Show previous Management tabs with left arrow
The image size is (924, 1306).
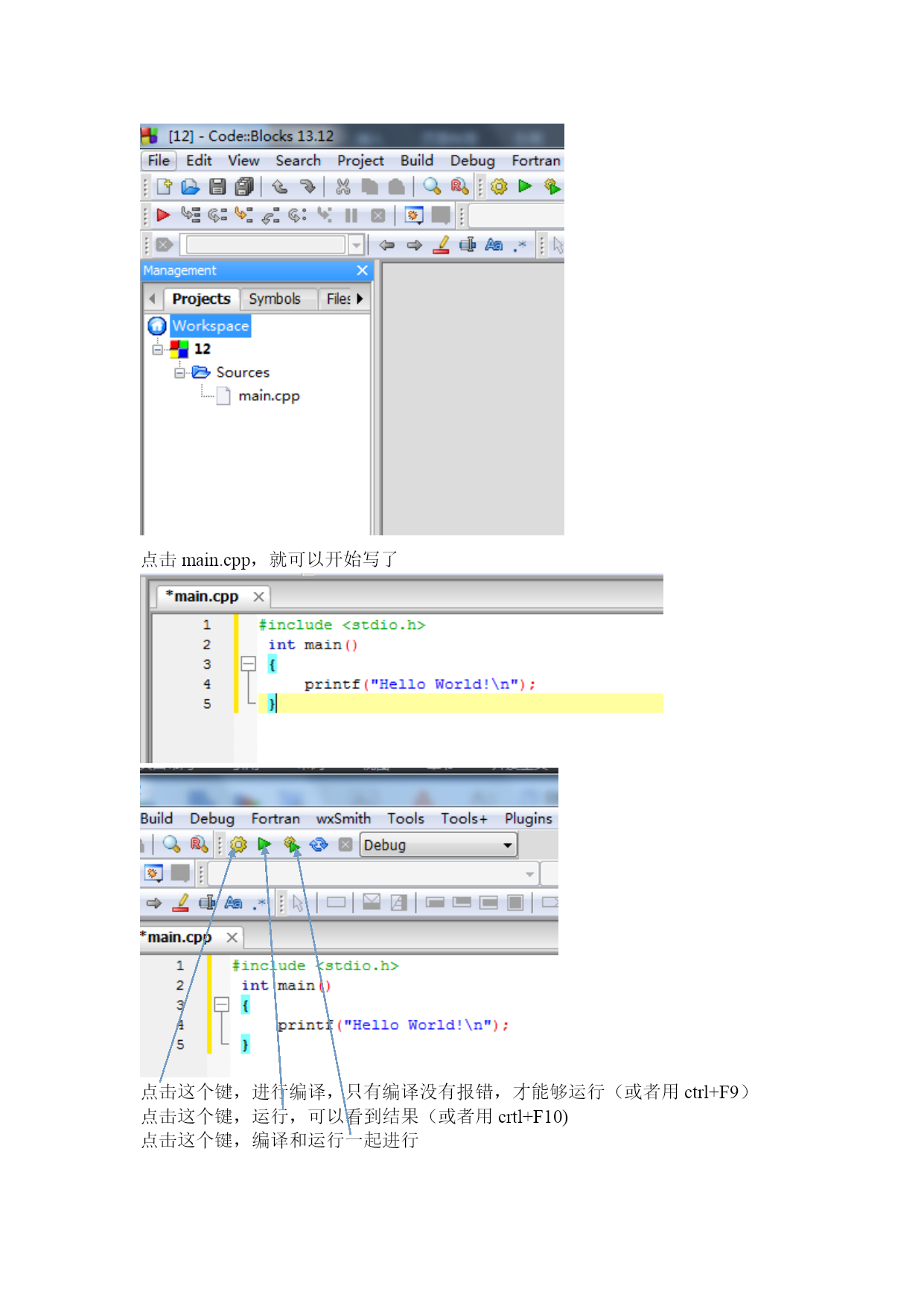tap(152, 299)
